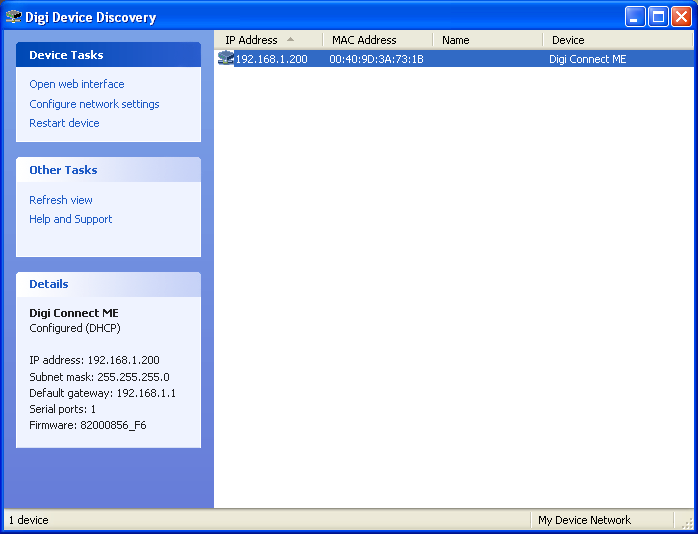Click Configured (DHCP) status text
The height and width of the screenshot is (534, 698).
pos(75,328)
